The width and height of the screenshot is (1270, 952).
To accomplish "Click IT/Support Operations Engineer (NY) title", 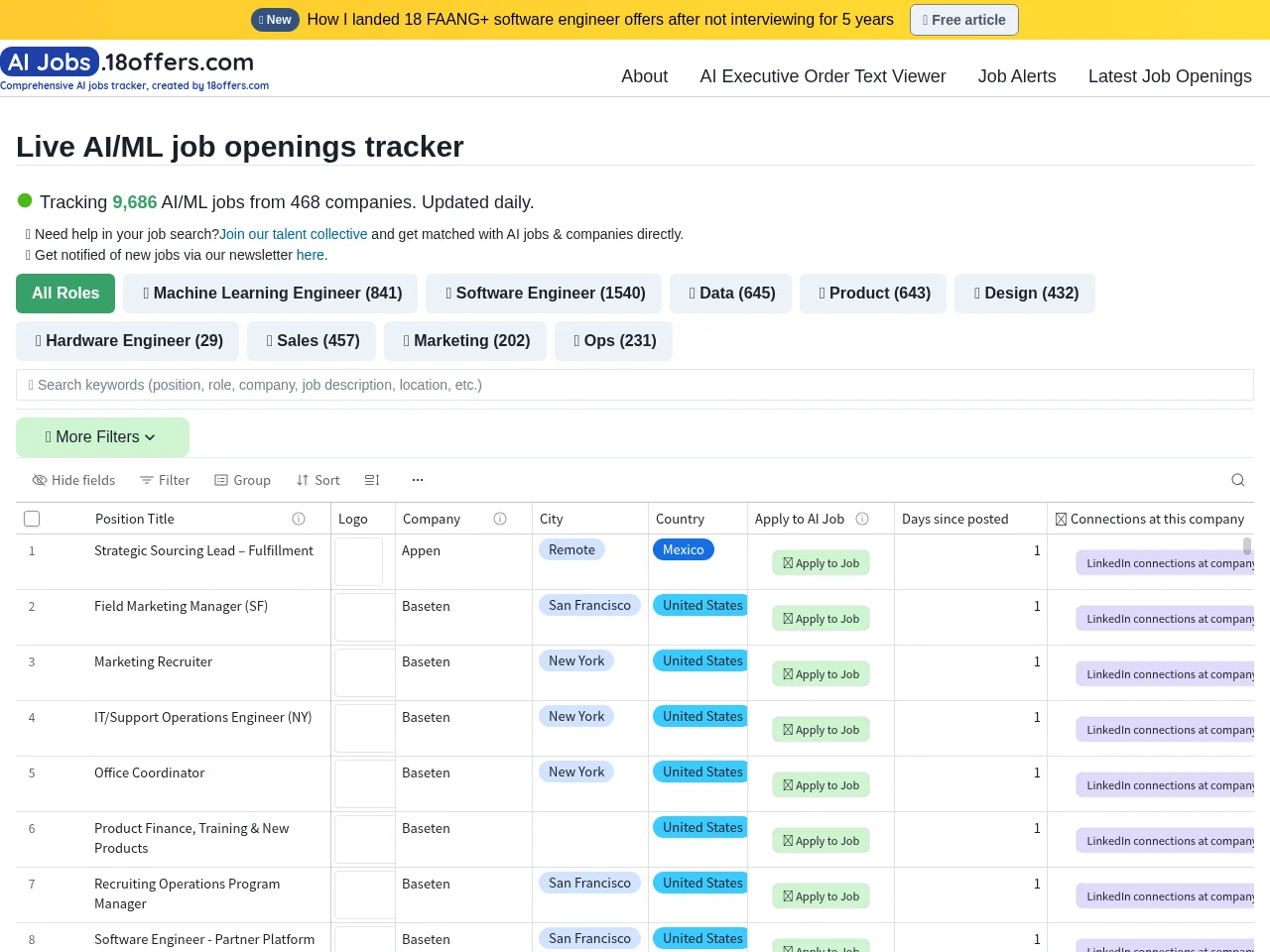I will (x=203, y=717).
